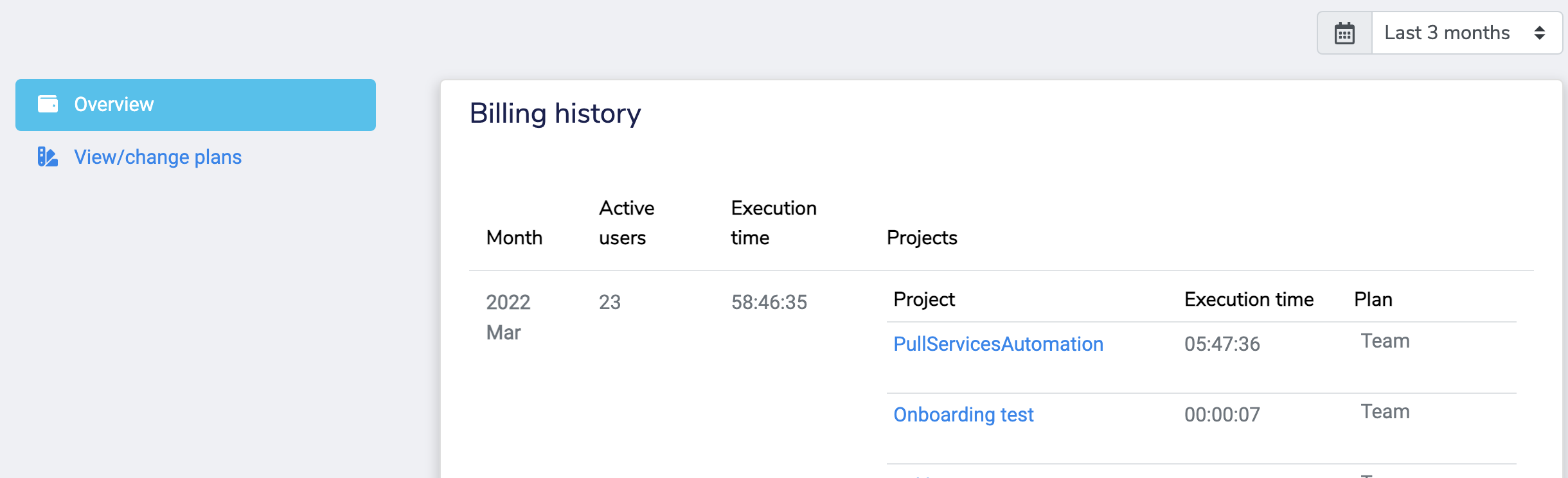This screenshot has height=478, width=1568.
Task: Click the View/change plans icon
Action: (x=48, y=157)
